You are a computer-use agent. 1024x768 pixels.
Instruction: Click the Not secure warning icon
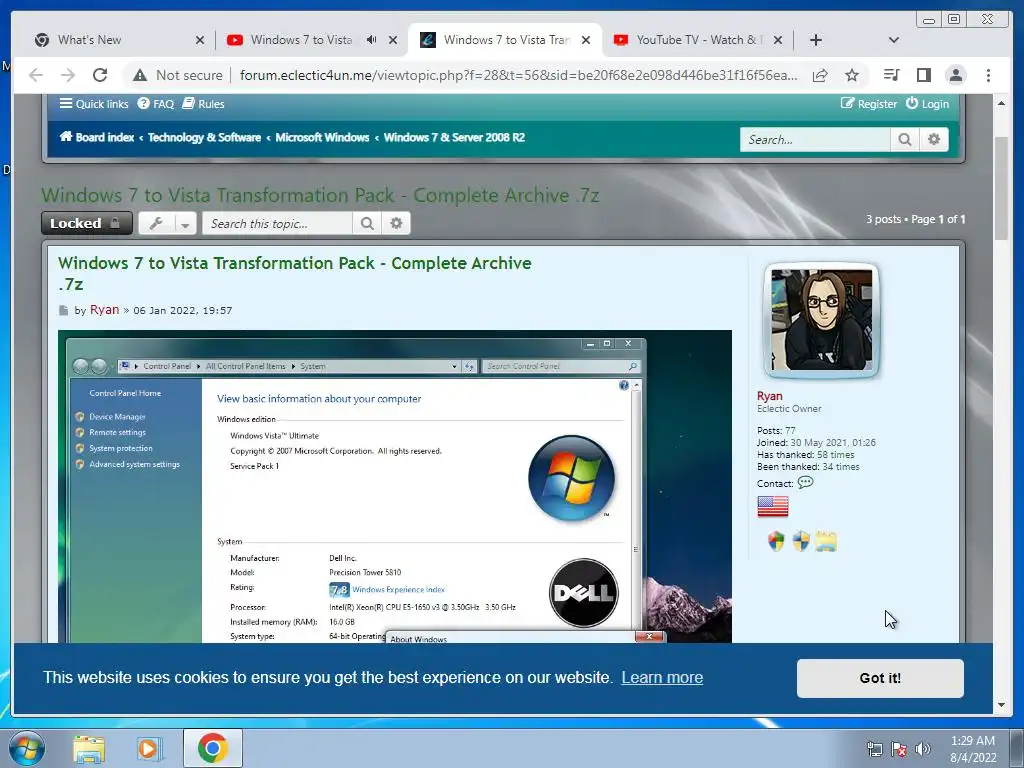point(140,75)
